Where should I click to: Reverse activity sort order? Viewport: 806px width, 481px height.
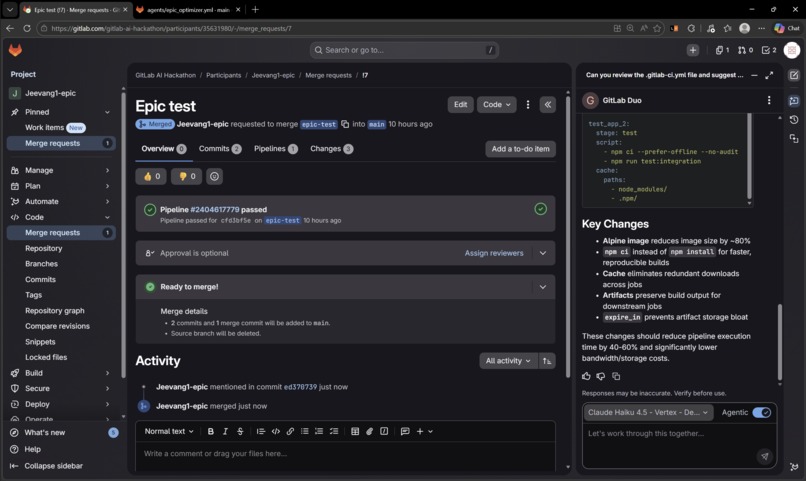tap(546, 361)
